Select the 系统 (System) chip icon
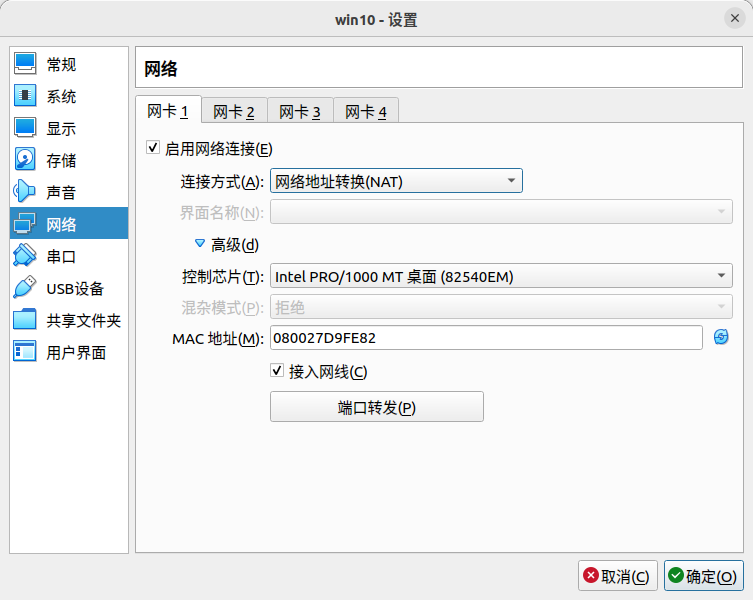Image resolution: width=753 pixels, height=600 pixels. [25, 97]
